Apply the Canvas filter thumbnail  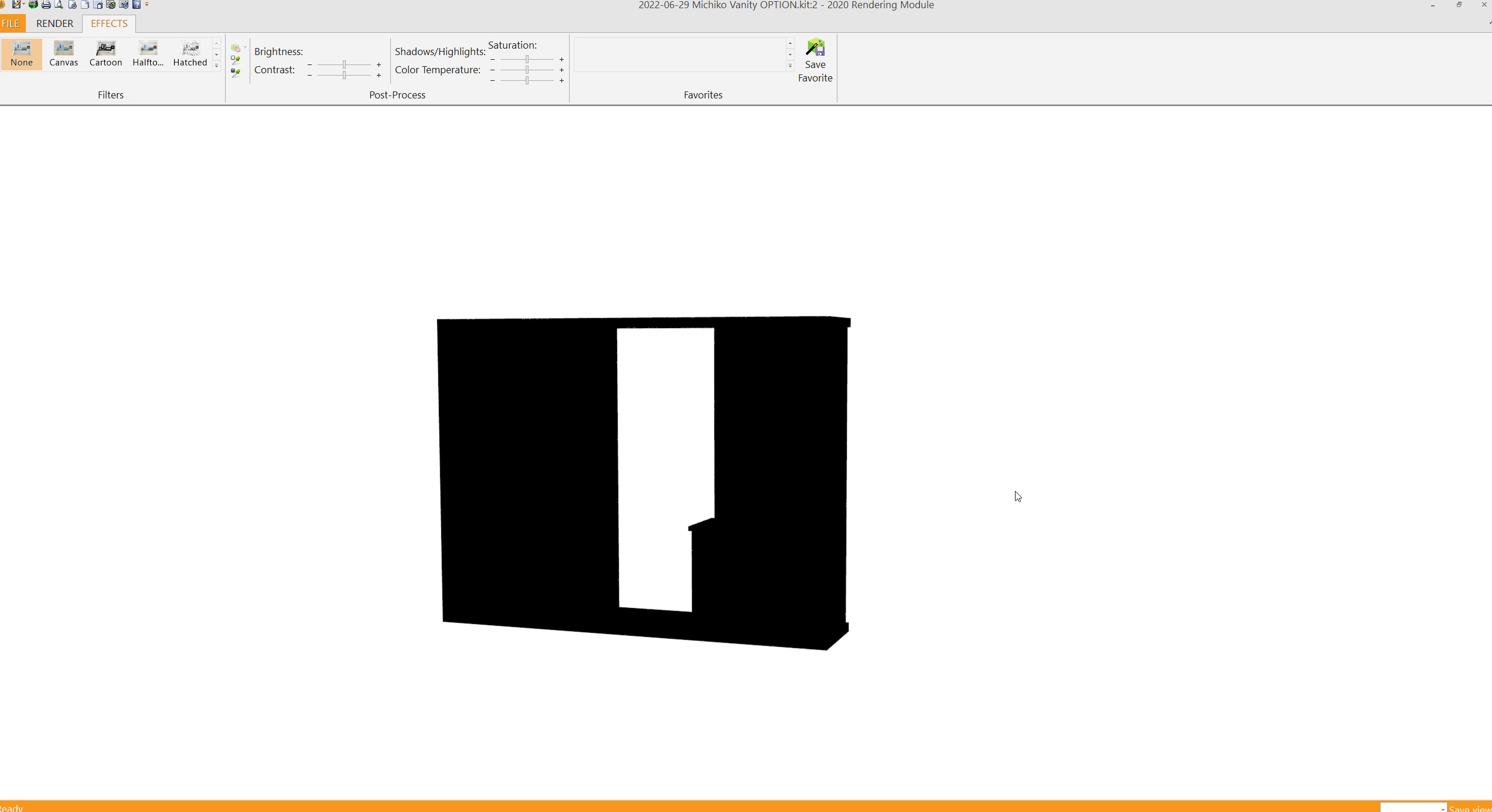point(63,54)
